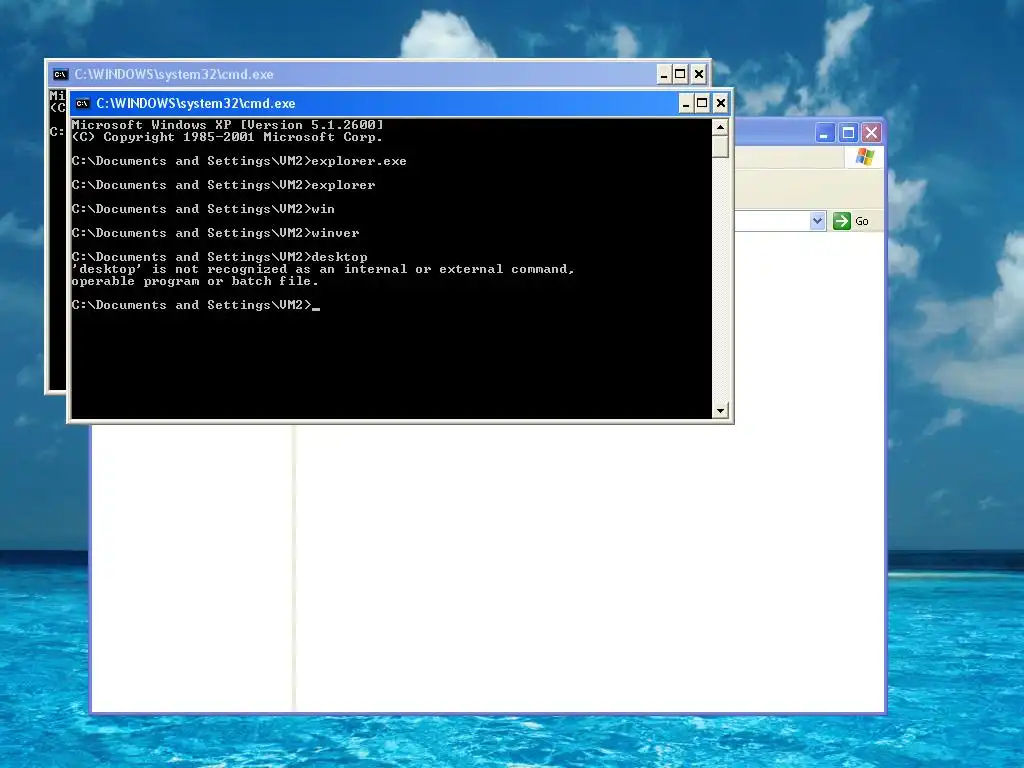The height and width of the screenshot is (768, 1024).
Task: Click the back cmd.exe title bar text
Action: (x=174, y=74)
